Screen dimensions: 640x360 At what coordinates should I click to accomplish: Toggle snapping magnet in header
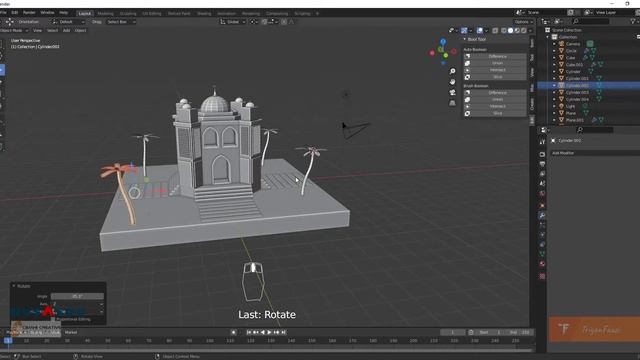pos(264,22)
